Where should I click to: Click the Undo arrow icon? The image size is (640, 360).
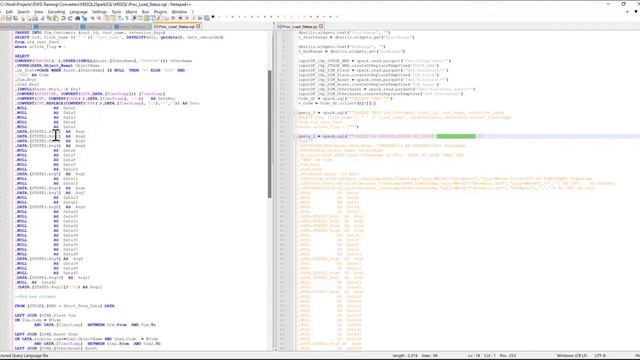coord(63,18)
